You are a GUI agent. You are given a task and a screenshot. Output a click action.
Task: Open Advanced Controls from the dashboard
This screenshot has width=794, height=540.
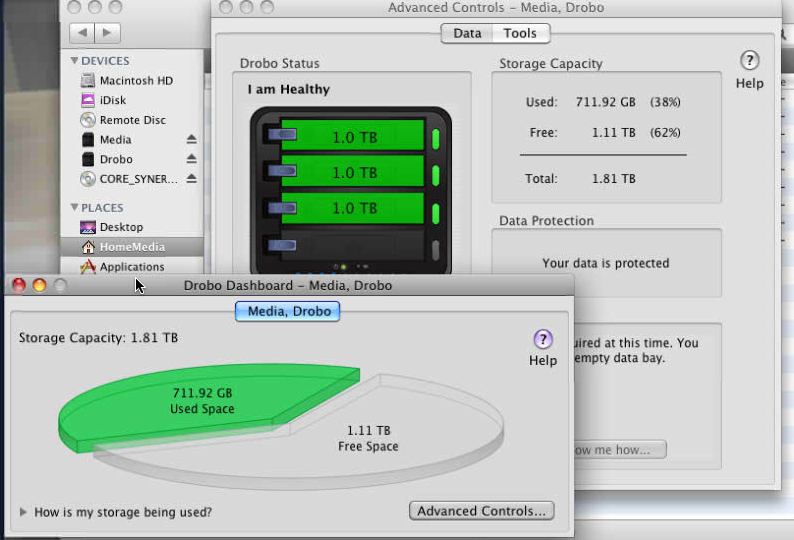coord(482,511)
